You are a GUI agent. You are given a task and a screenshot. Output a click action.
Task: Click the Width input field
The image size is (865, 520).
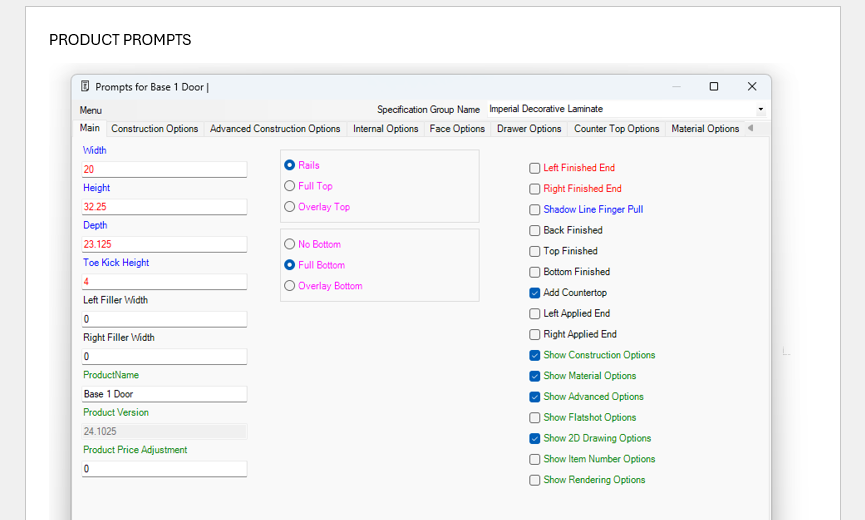(x=164, y=169)
